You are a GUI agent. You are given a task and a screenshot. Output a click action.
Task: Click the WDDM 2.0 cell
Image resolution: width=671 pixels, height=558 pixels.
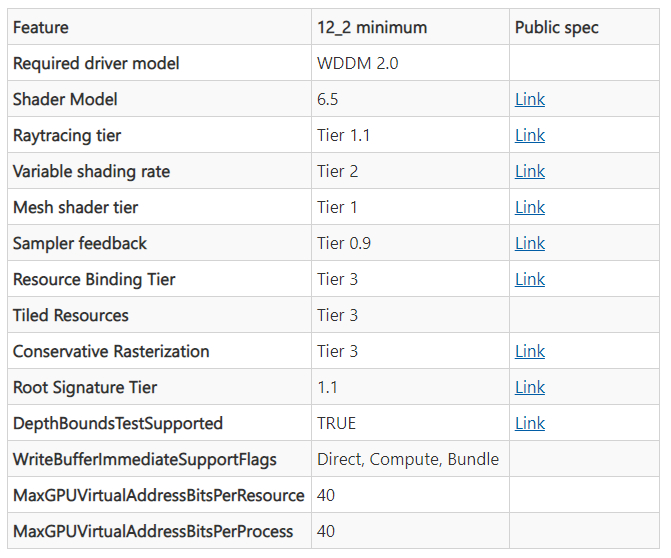click(x=358, y=64)
